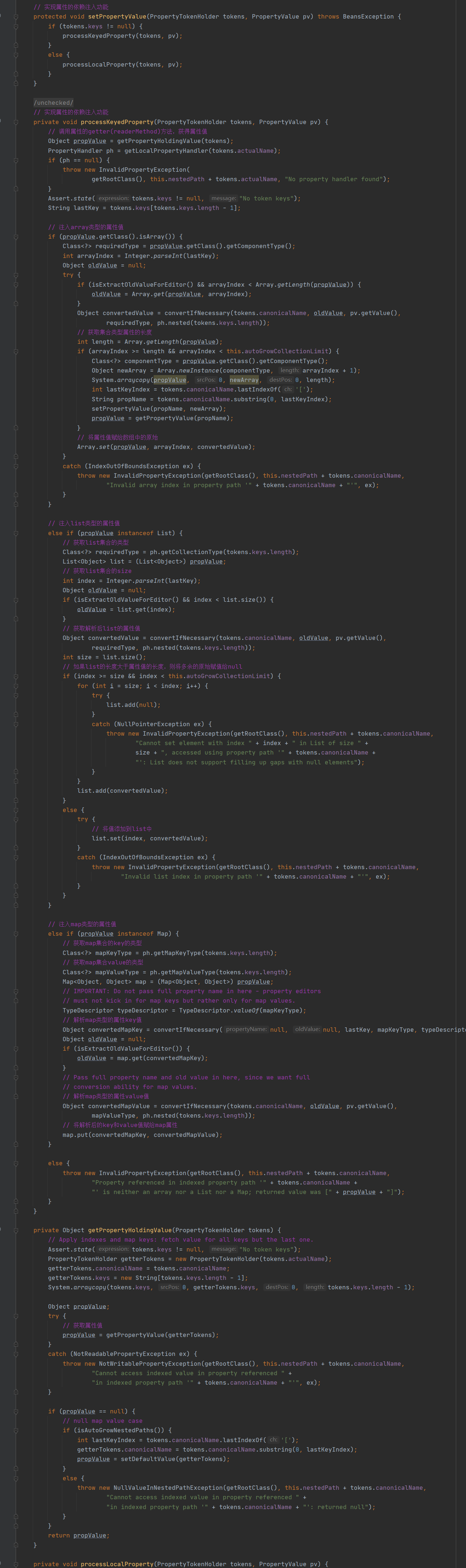Click the list.add(null) statement

click(x=133, y=704)
